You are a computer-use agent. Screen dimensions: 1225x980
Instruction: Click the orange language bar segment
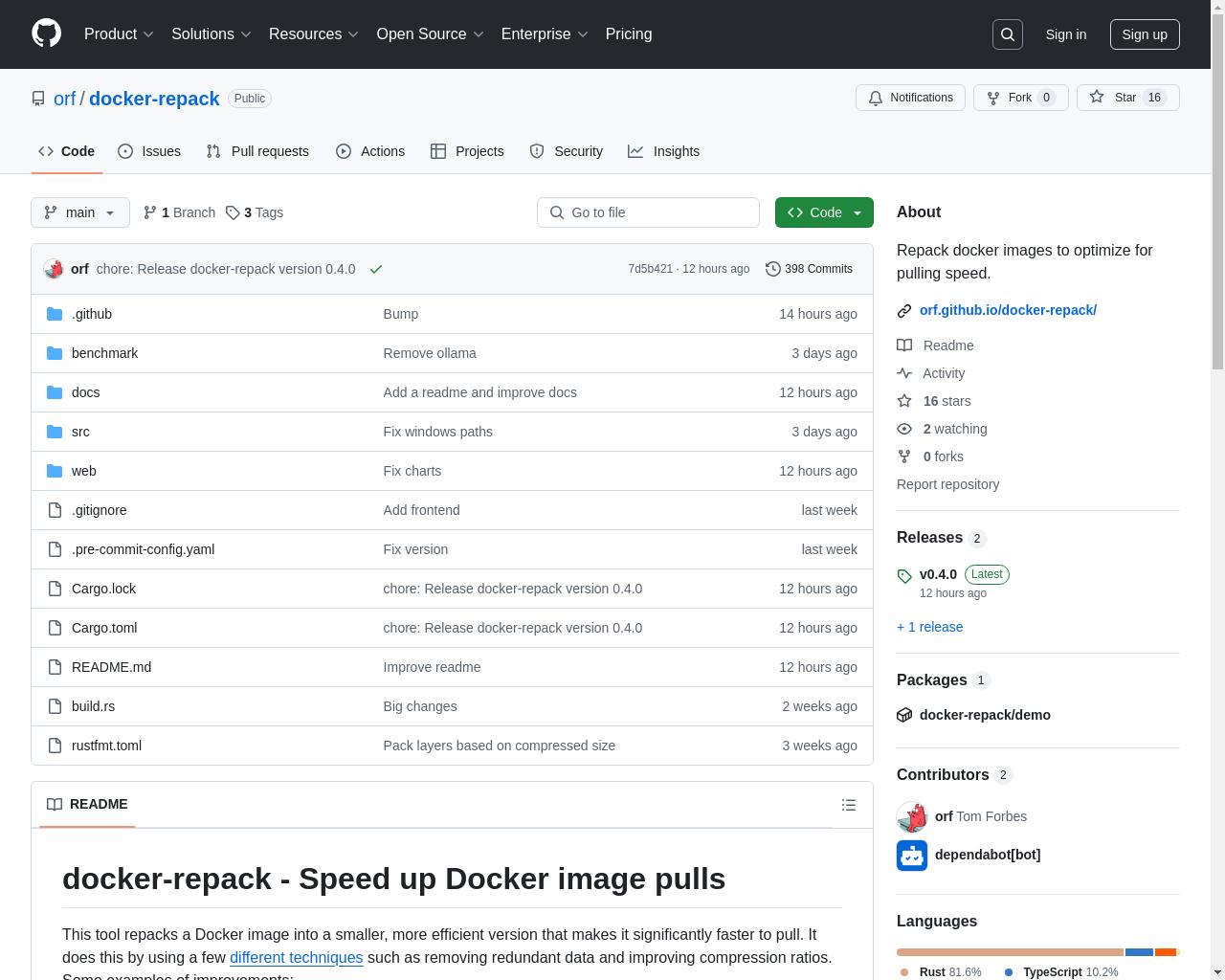click(1165, 952)
